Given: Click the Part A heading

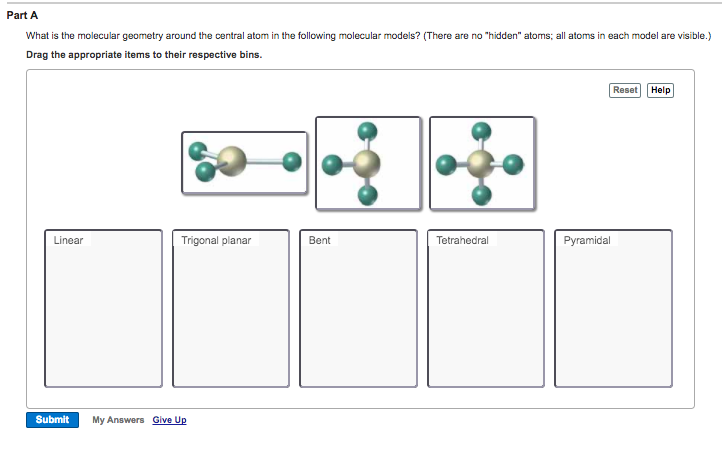Looking at the screenshot, I should click(22, 15).
